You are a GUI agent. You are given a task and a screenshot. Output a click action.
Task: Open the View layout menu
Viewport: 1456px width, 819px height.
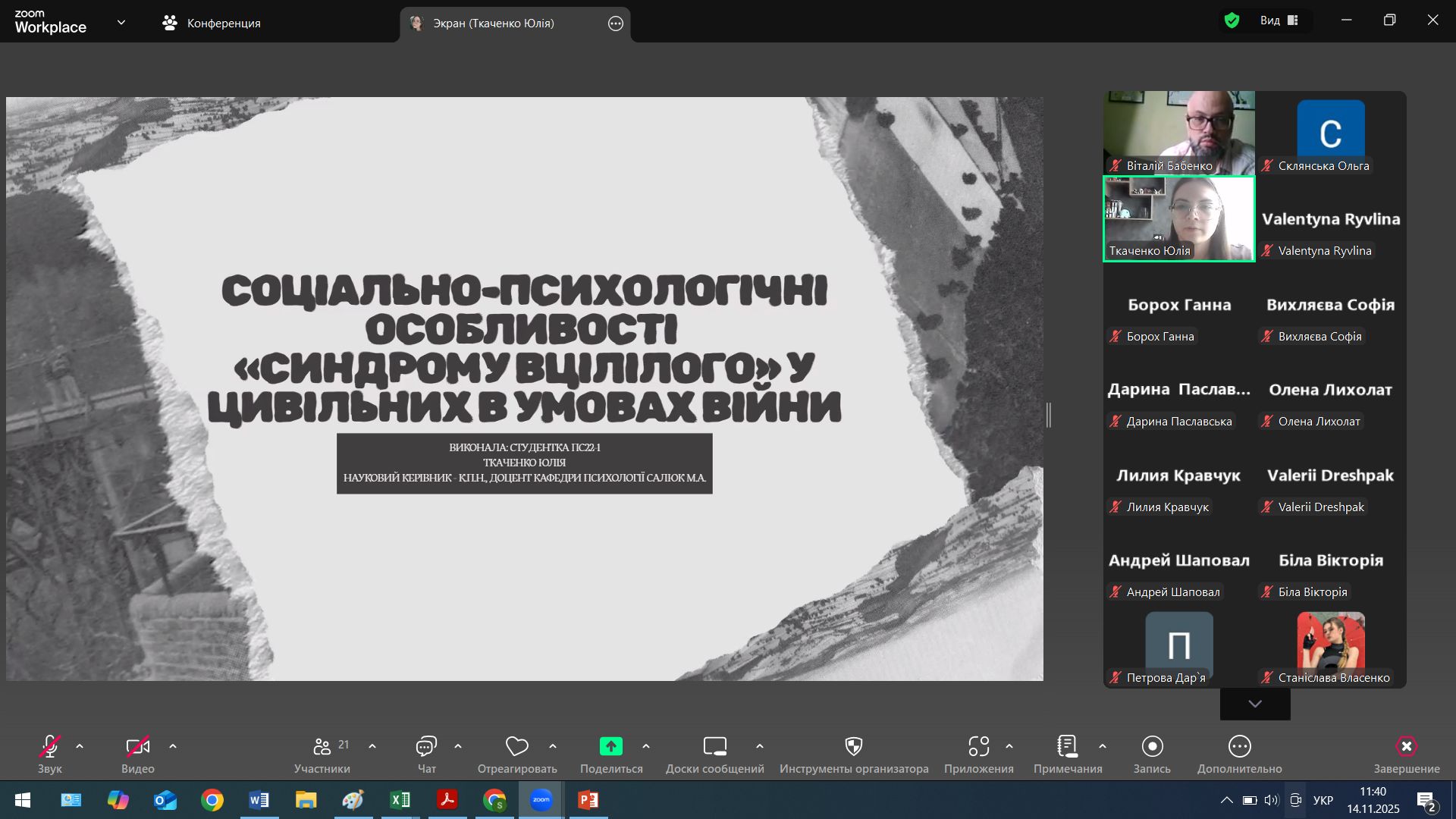tap(1279, 20)
